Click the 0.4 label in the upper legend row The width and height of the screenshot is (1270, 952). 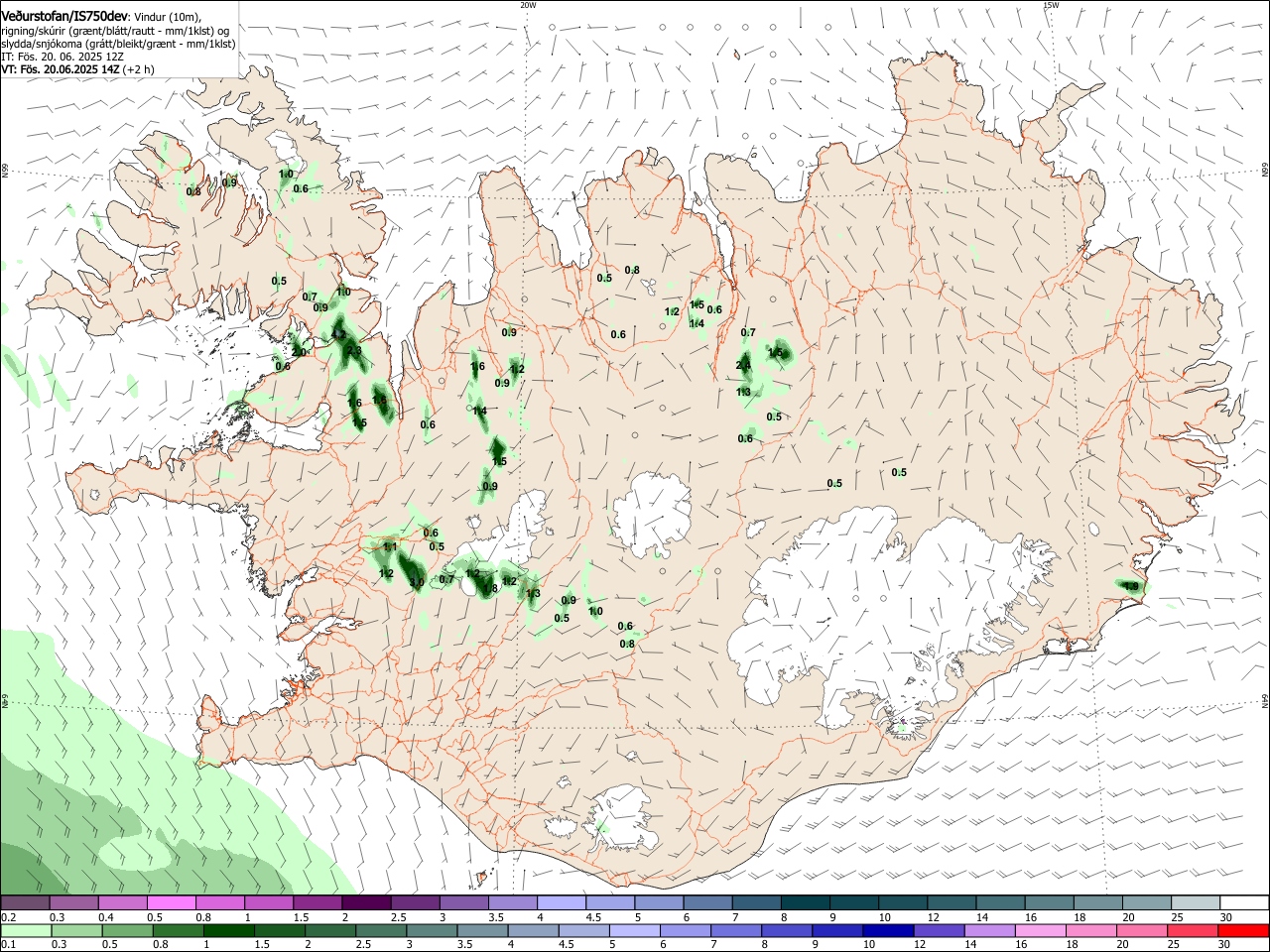click(106, 917)
